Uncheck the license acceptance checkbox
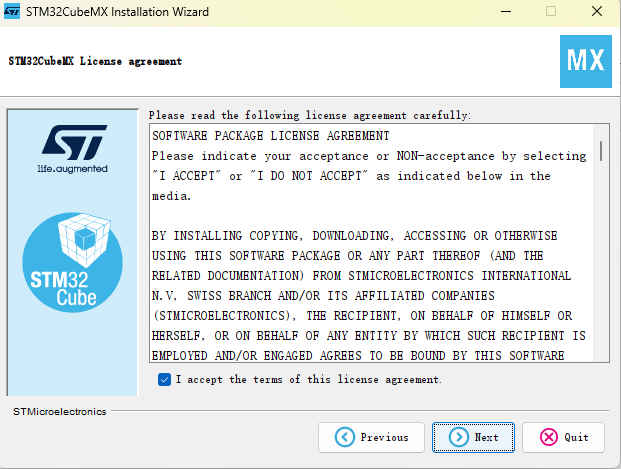Image resolution: width=621 pixels, height=469 pixels. pos(164,379)
